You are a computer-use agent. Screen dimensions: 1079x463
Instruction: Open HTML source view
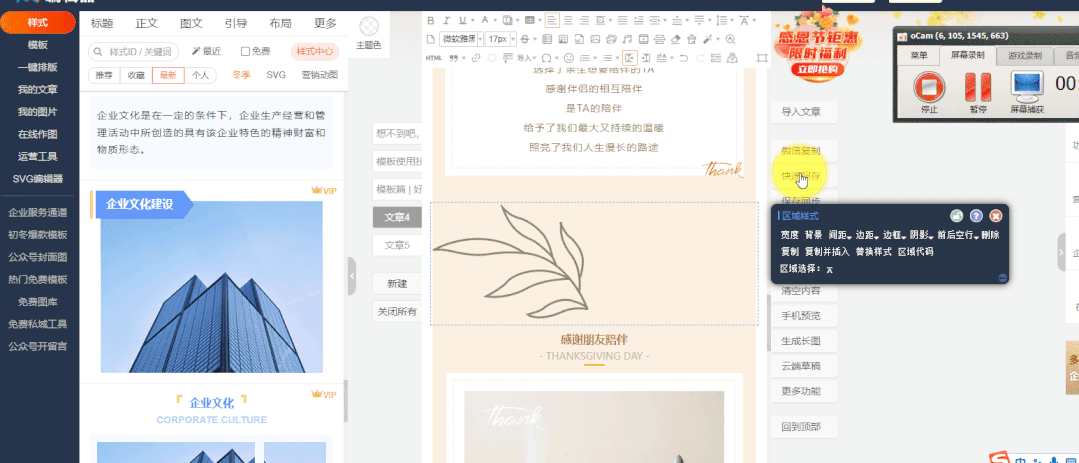coord(434,58)
